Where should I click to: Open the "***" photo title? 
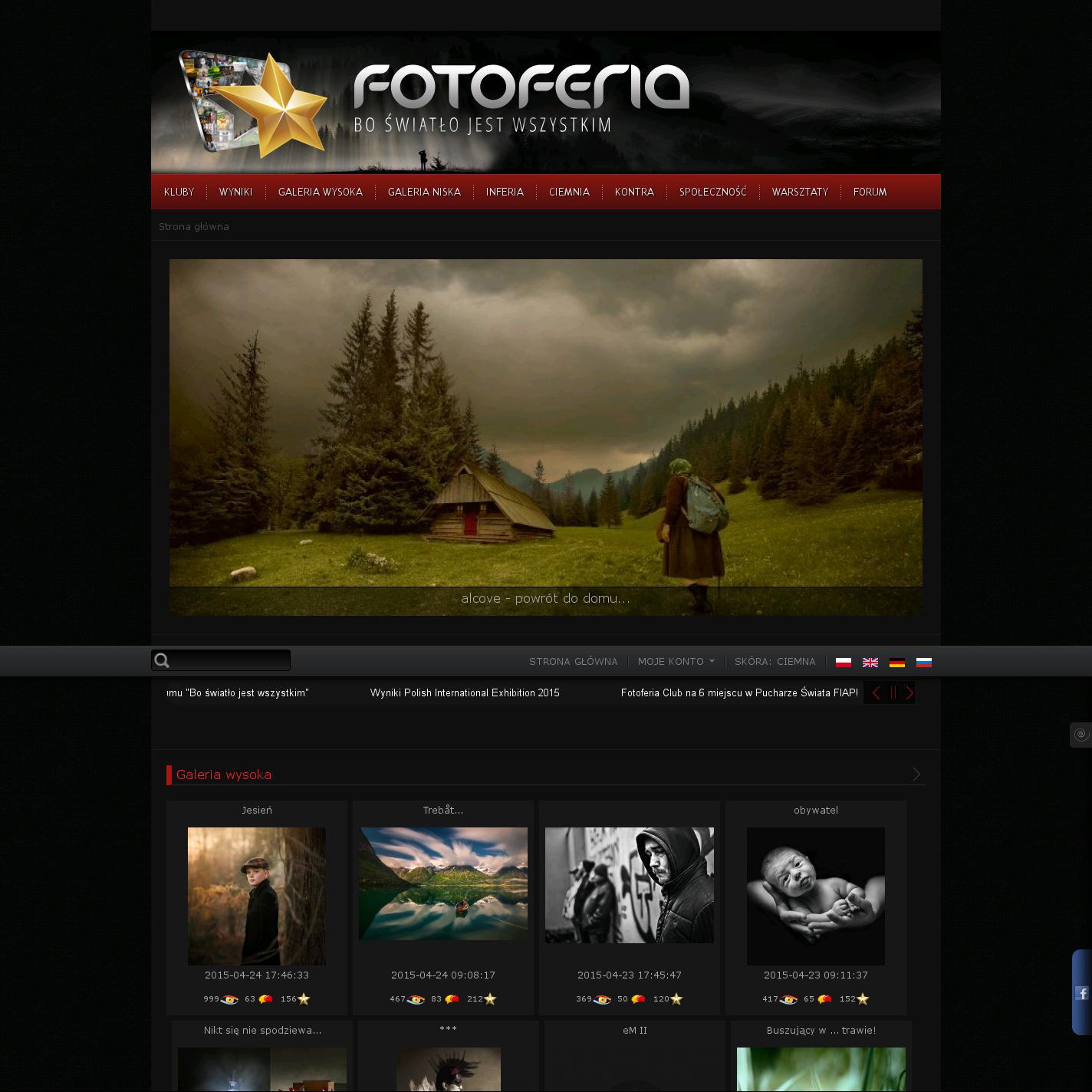(x=449, y=1030)
